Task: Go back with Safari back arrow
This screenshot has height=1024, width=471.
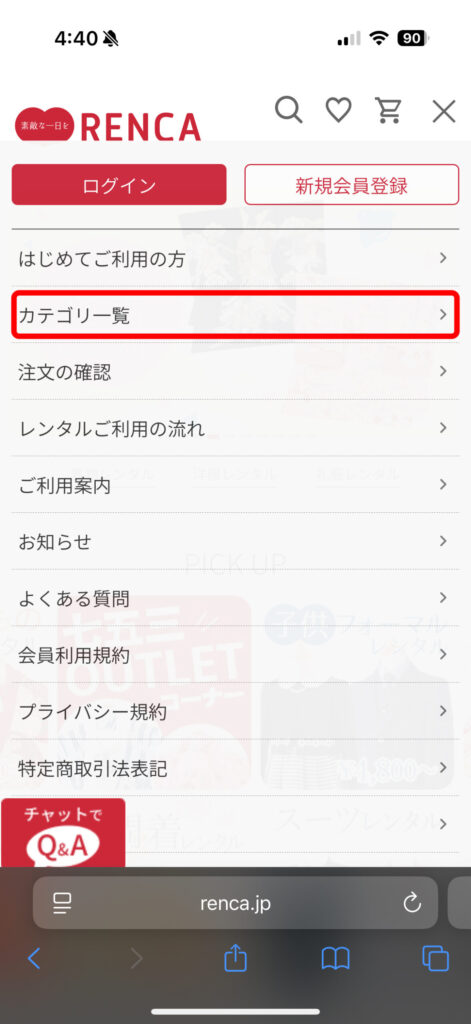Action: (34, 959)
